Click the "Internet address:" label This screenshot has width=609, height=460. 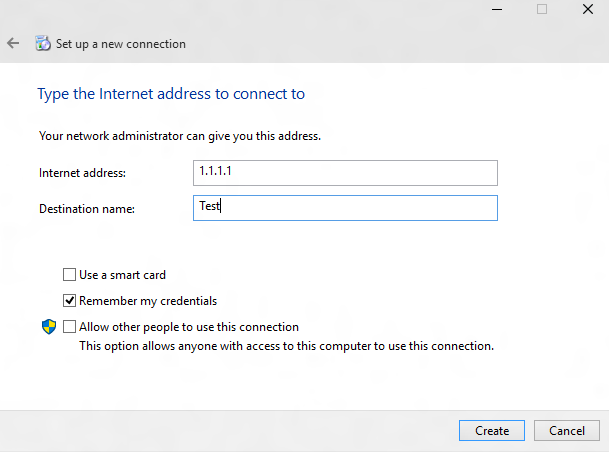tap(83, 173)
